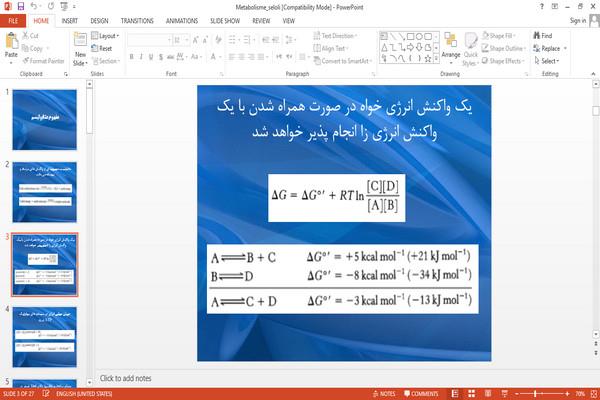Screen dimensions: 600x400
Task: Open the FILE tab
Action: point(13,21)
